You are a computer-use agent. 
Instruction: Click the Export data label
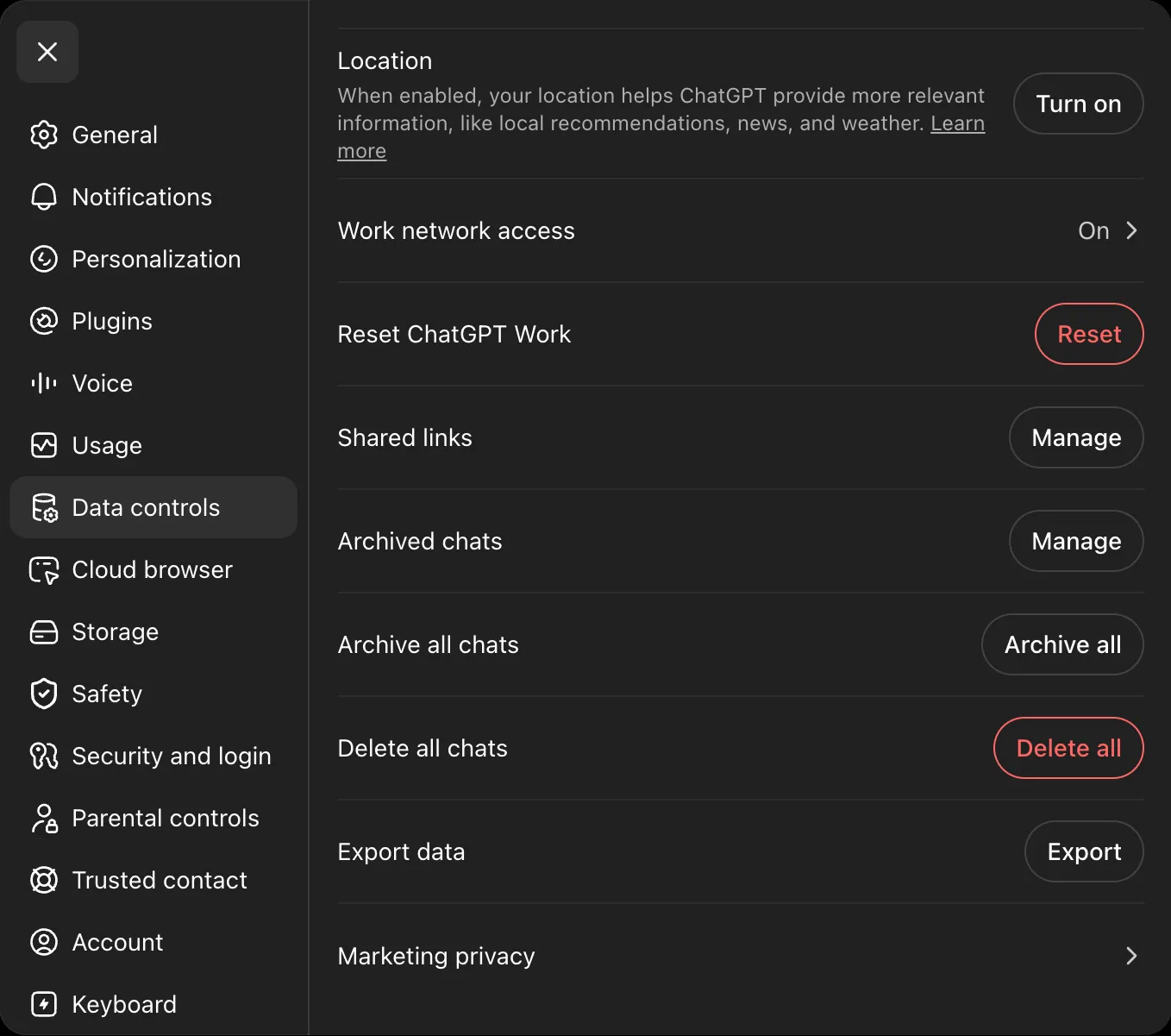(x=402, y=851)
